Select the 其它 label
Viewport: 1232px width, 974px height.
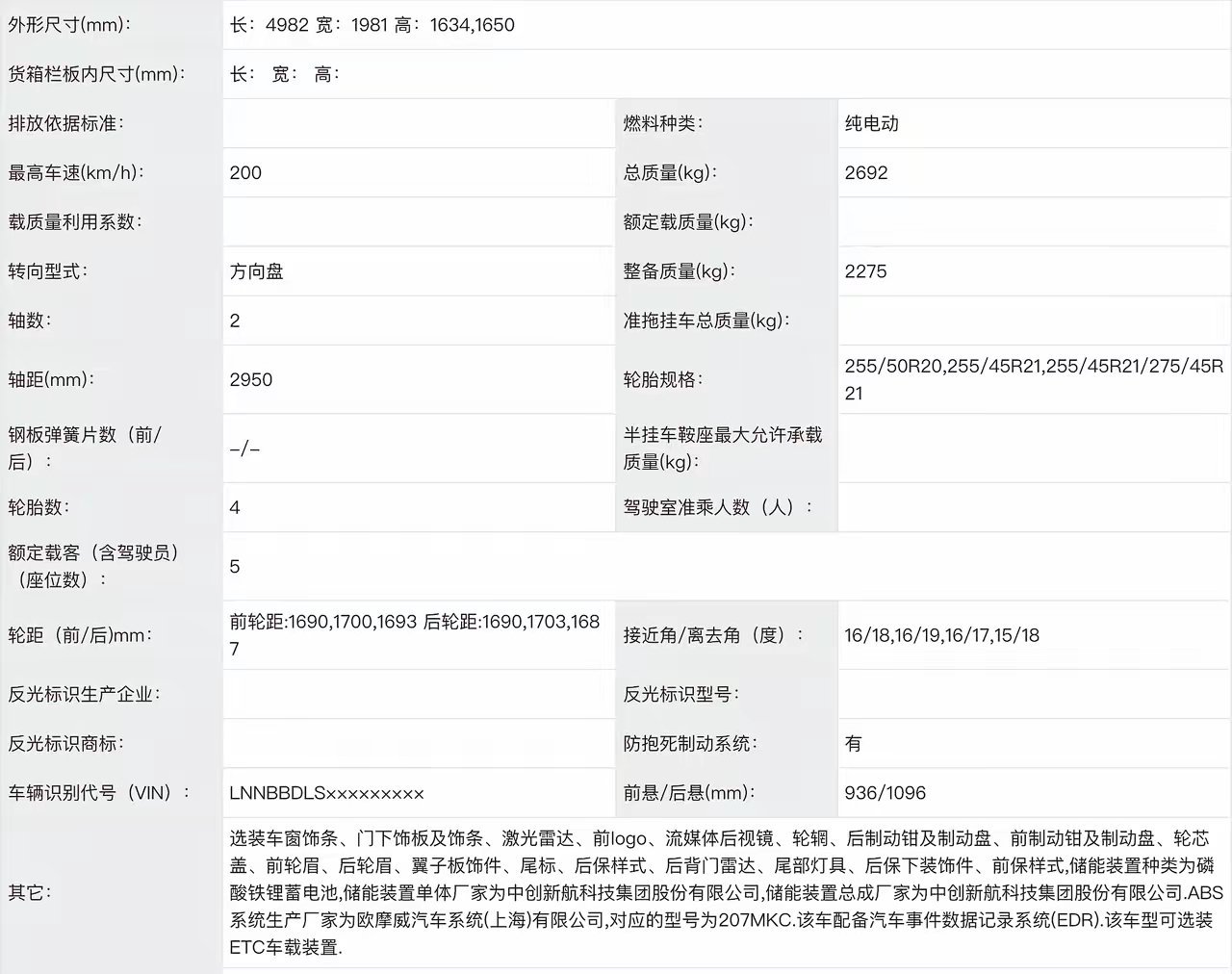tap(30, 893)
